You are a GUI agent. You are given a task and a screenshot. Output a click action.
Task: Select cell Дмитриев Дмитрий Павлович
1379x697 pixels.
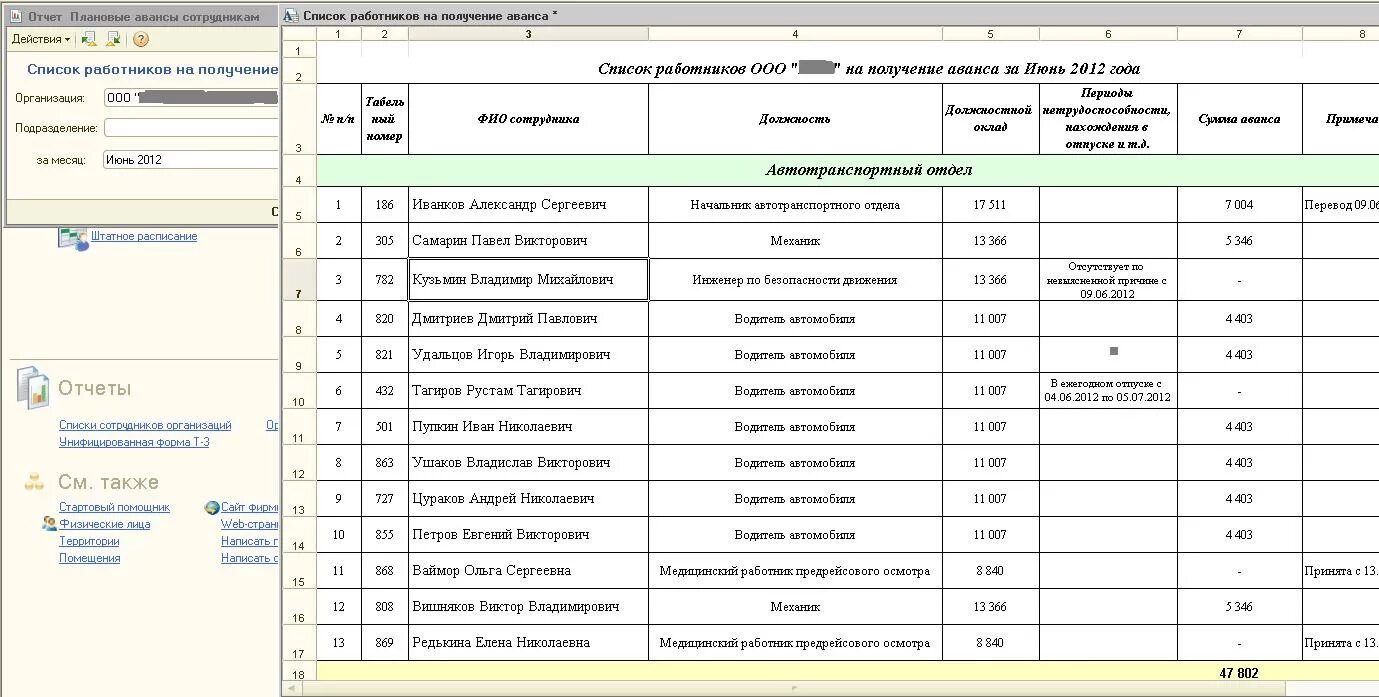coord(528,319)
